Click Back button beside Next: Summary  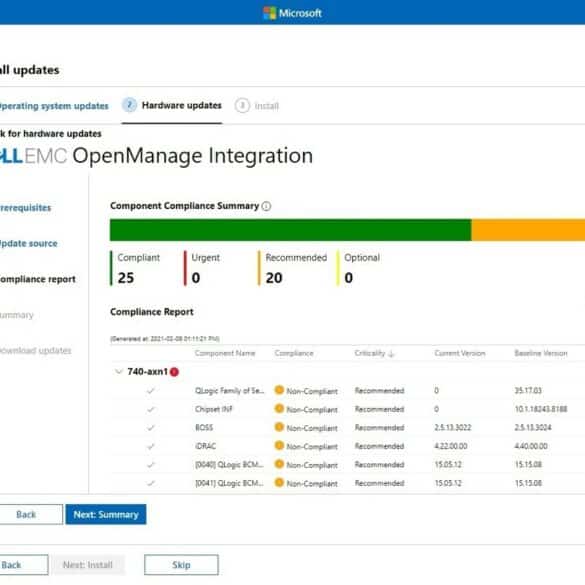[x=31, y=514]
